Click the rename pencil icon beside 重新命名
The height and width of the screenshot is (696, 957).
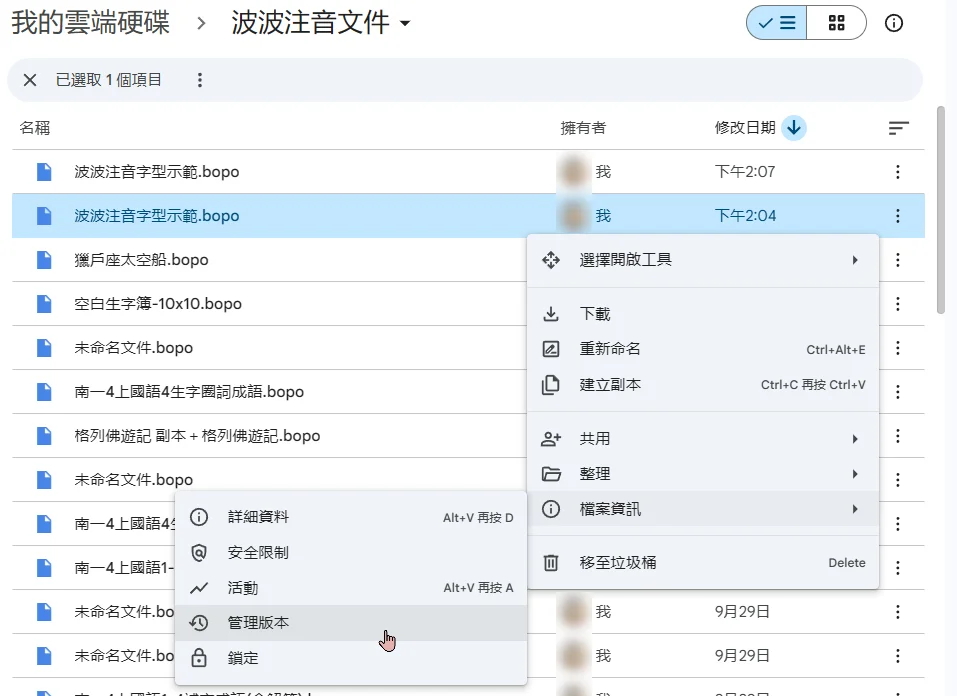click(551, 349)
